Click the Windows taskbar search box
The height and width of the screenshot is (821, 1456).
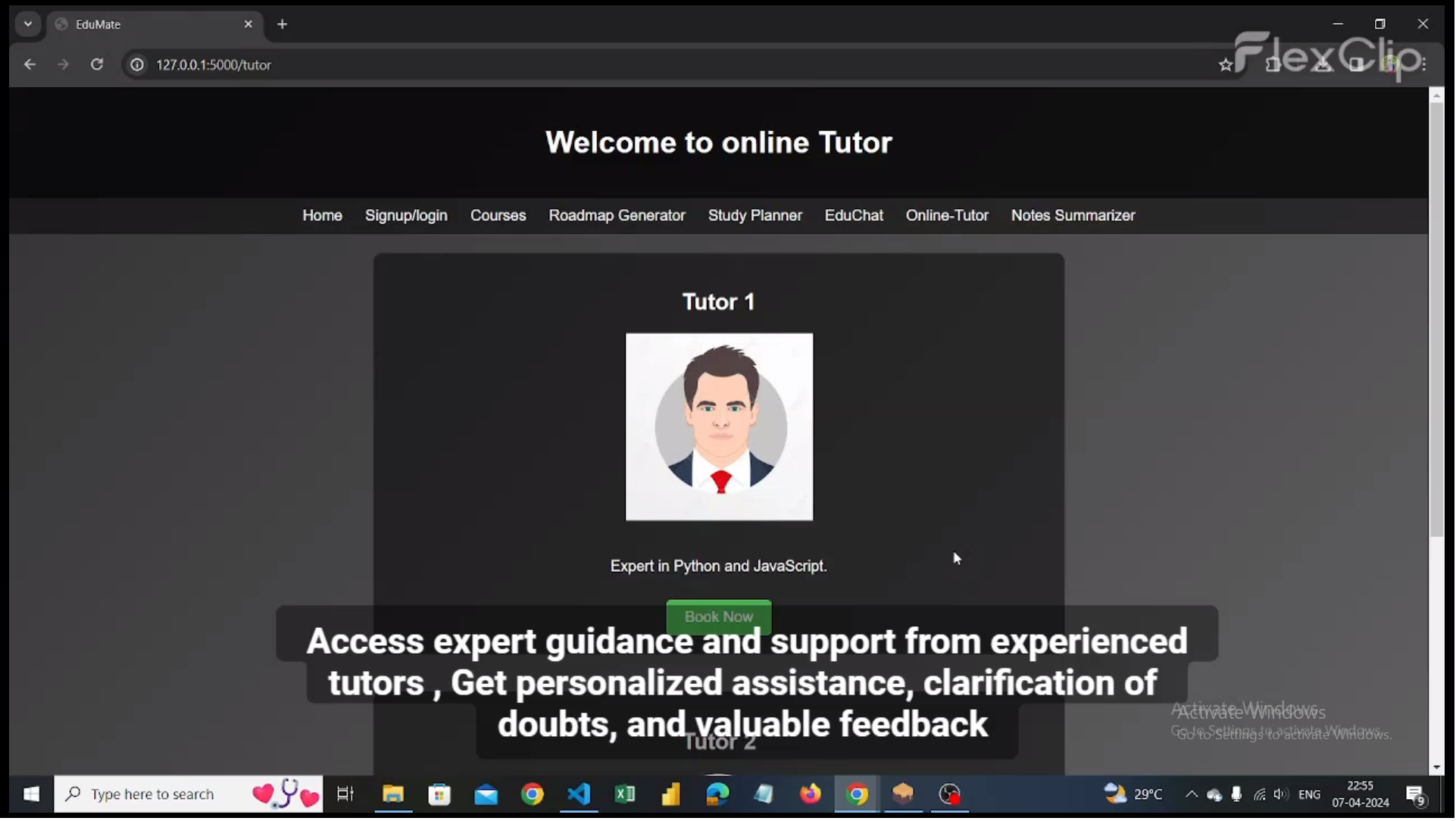point(152,795)
